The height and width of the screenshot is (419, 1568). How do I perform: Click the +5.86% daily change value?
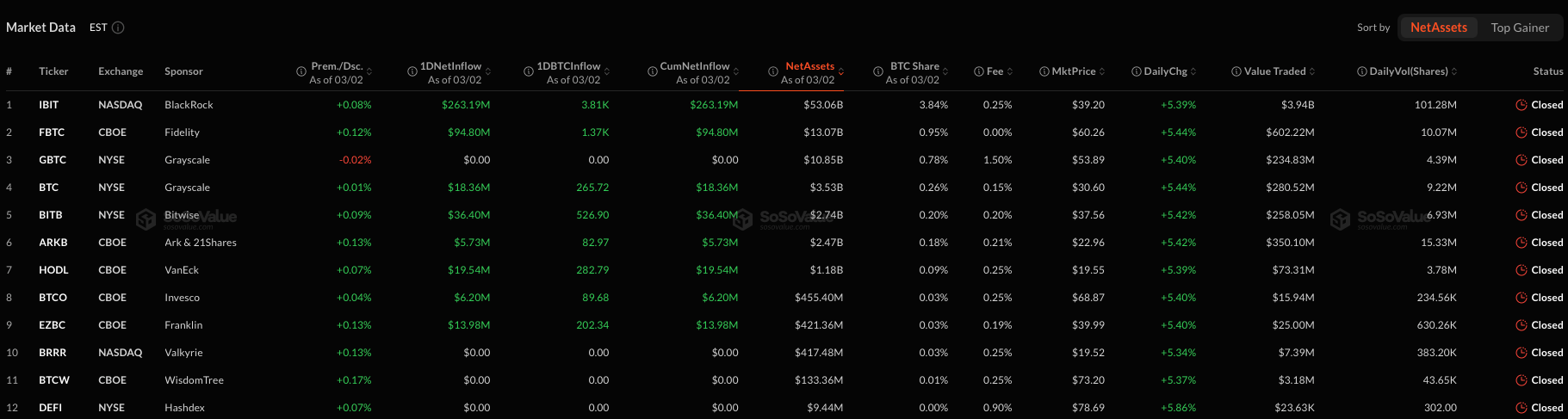(x=1178, y=408)
